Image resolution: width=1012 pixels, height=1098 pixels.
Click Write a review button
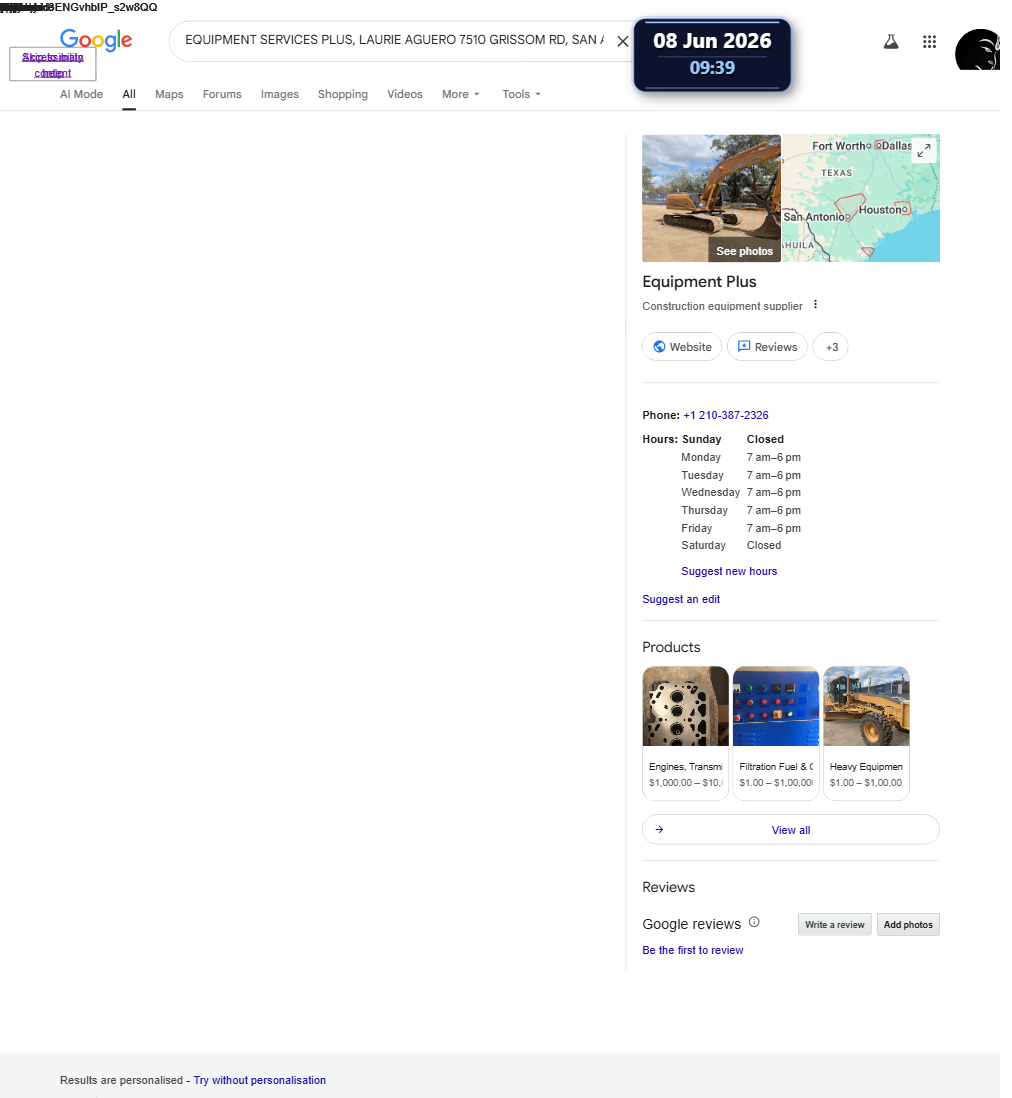(834, 924)
